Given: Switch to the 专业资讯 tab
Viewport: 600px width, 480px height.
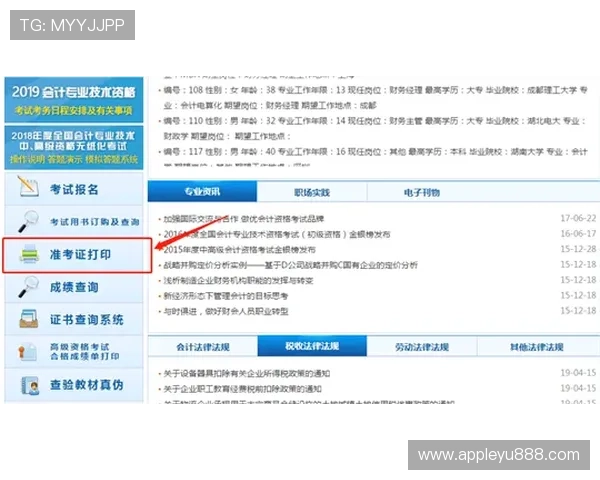Looking at the screenshot, I should point(202,191).
